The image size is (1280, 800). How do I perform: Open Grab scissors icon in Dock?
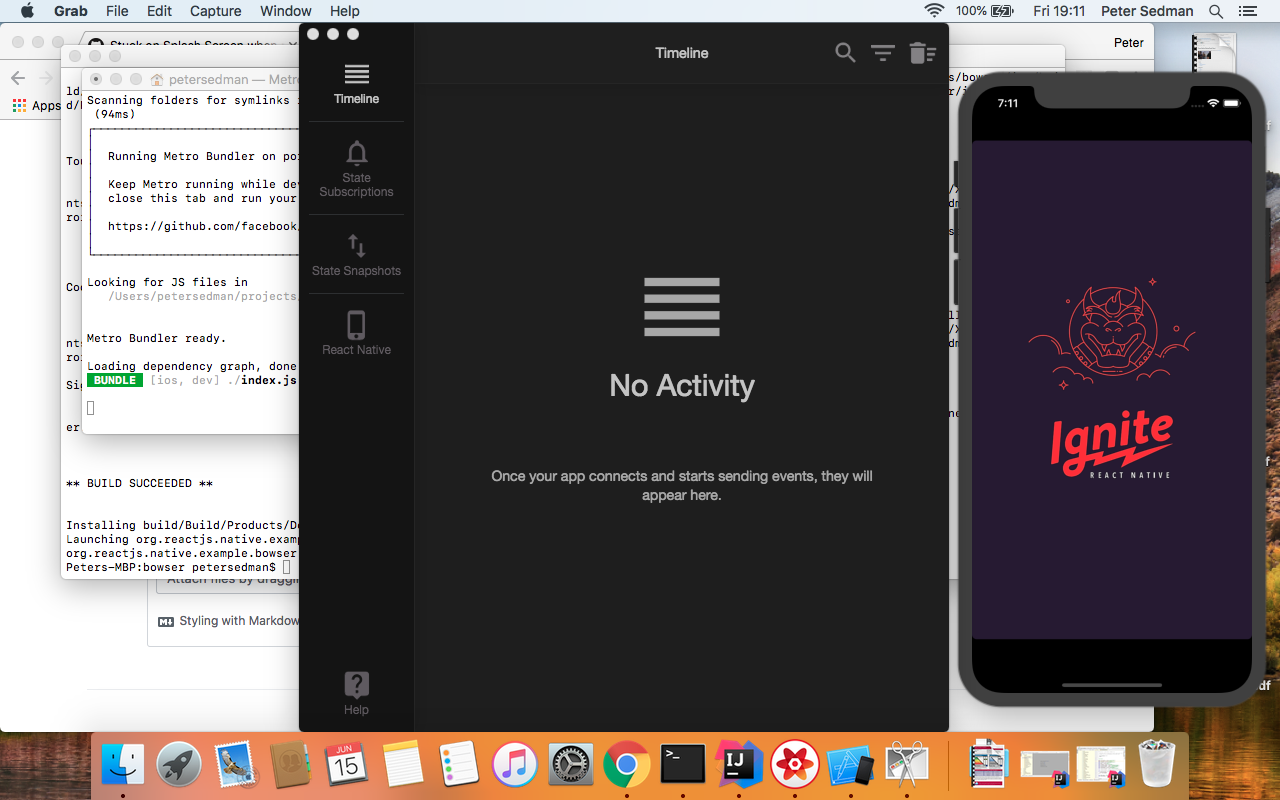(x=908, y=766)
